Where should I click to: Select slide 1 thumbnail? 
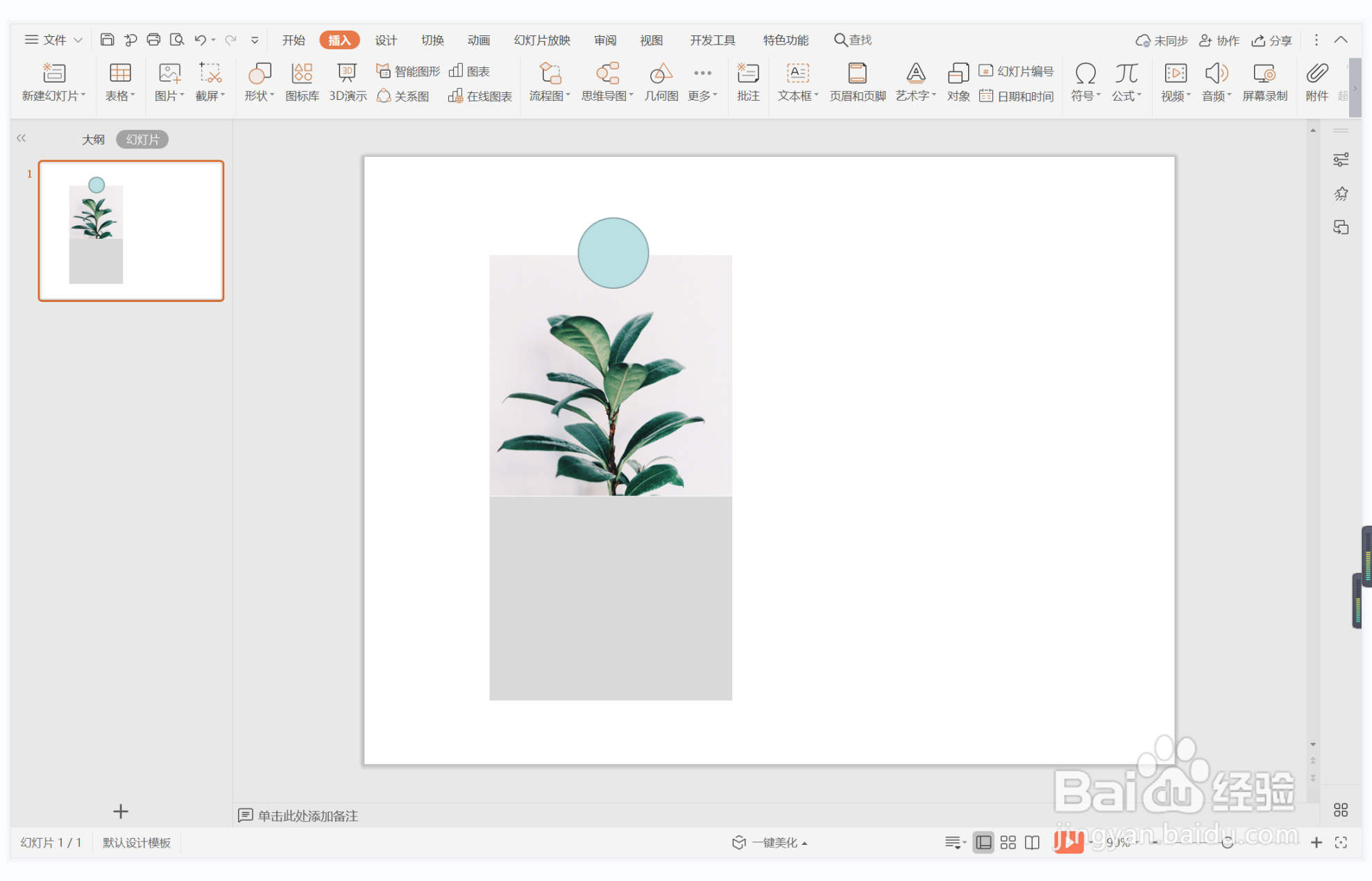pos(130,230)
